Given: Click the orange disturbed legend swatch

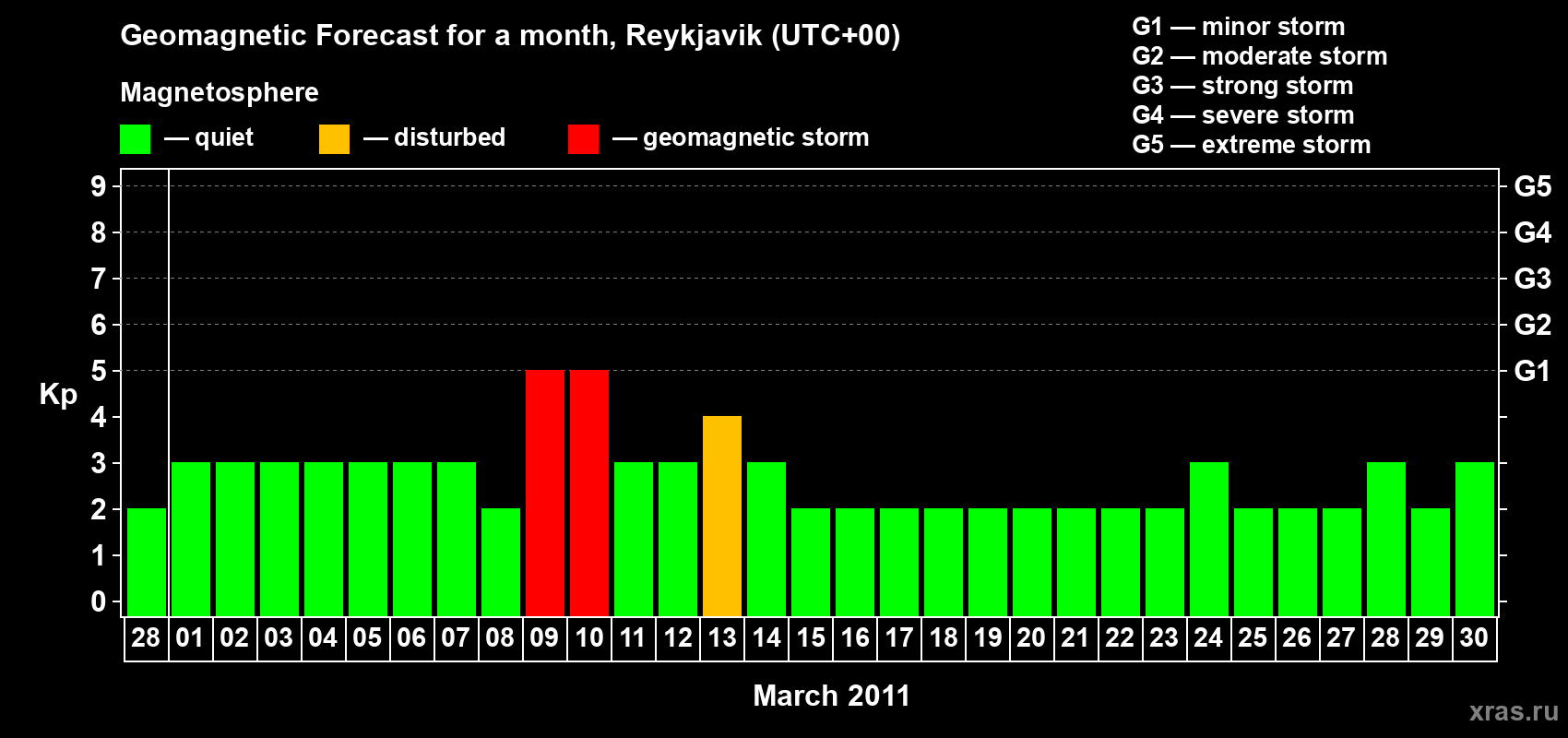Looking at the screenshot, I should pyautogui.click(x=334, y=139).
